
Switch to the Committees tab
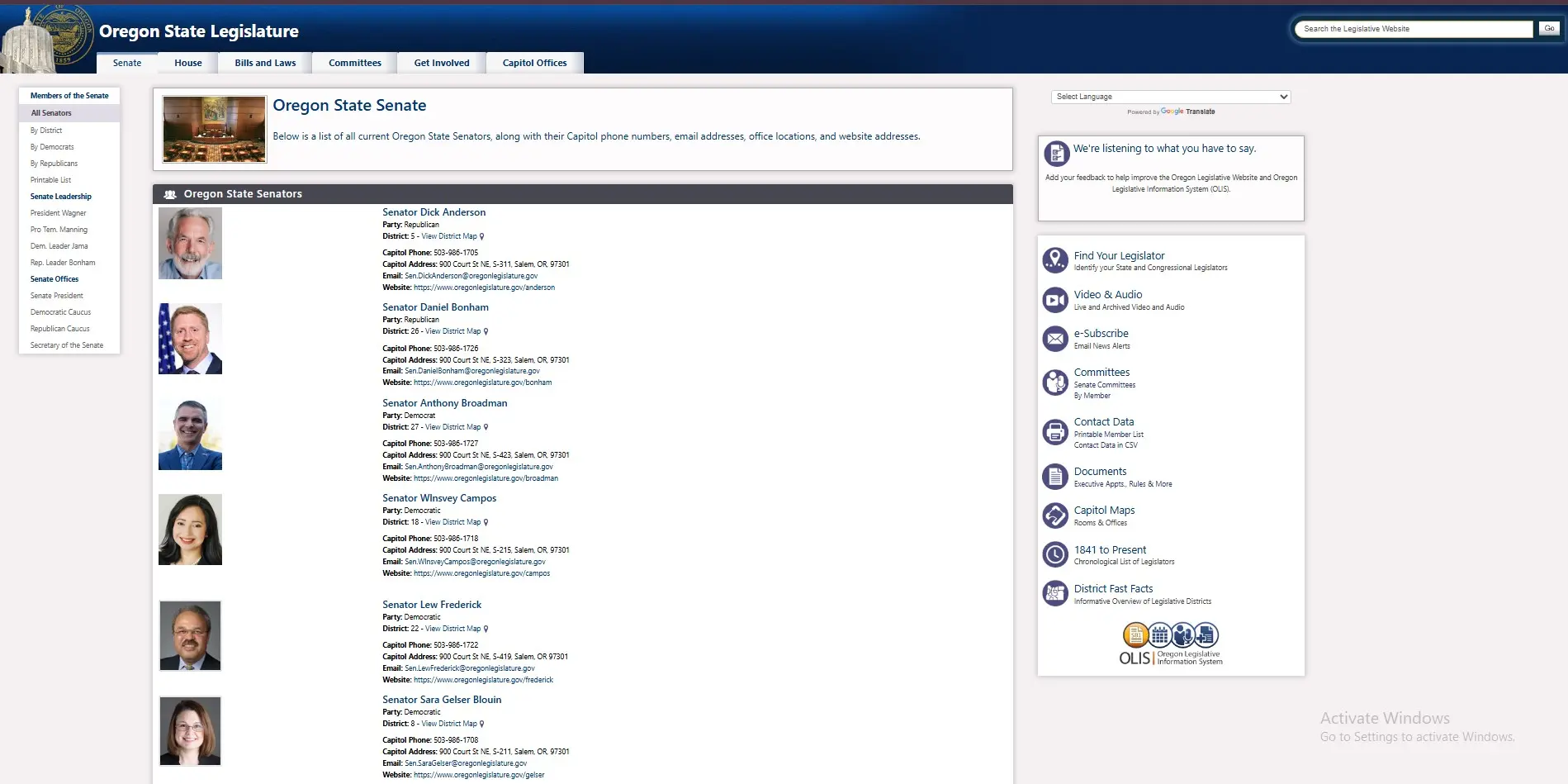tap(354, 63)
